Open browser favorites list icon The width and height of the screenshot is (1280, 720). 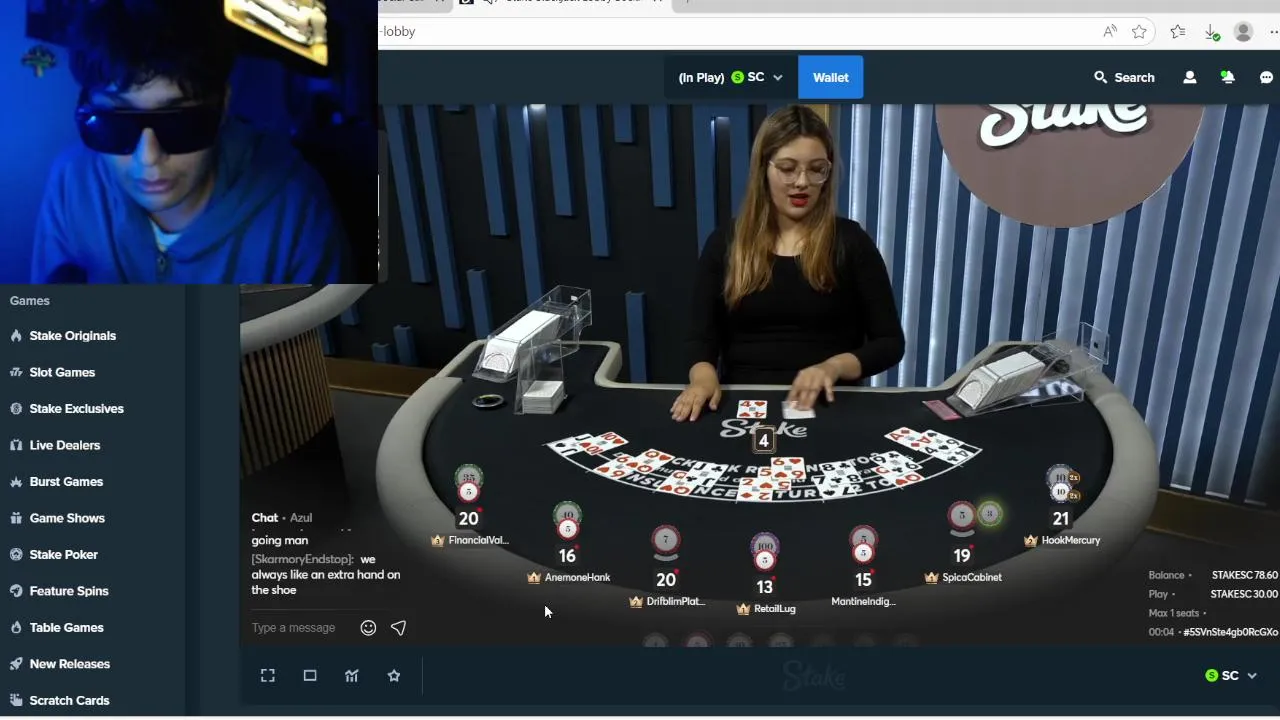pyautogui.click(x=1178, y=32)
